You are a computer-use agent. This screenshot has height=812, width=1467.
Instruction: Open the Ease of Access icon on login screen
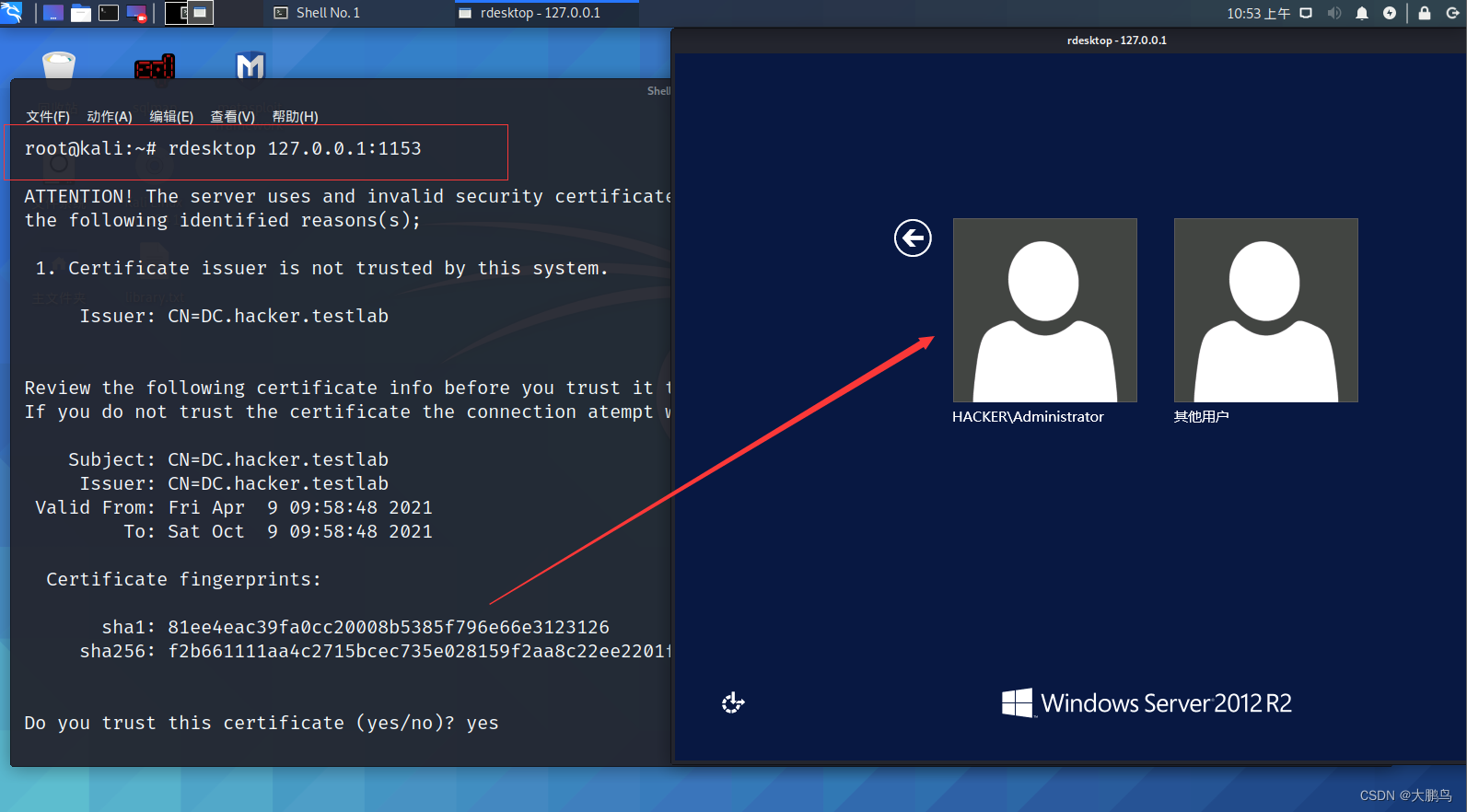[733, 703]
